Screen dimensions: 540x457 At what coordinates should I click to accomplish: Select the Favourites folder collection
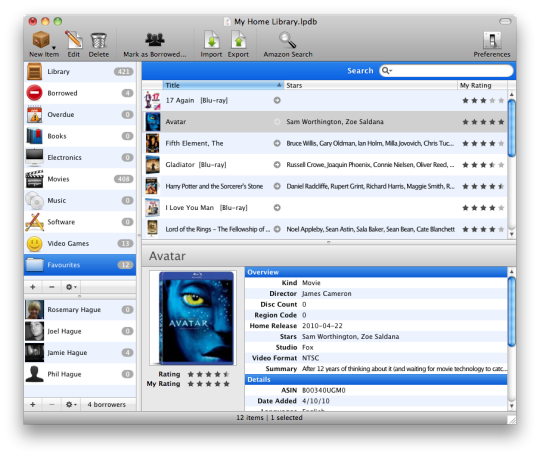click(80, 265)
